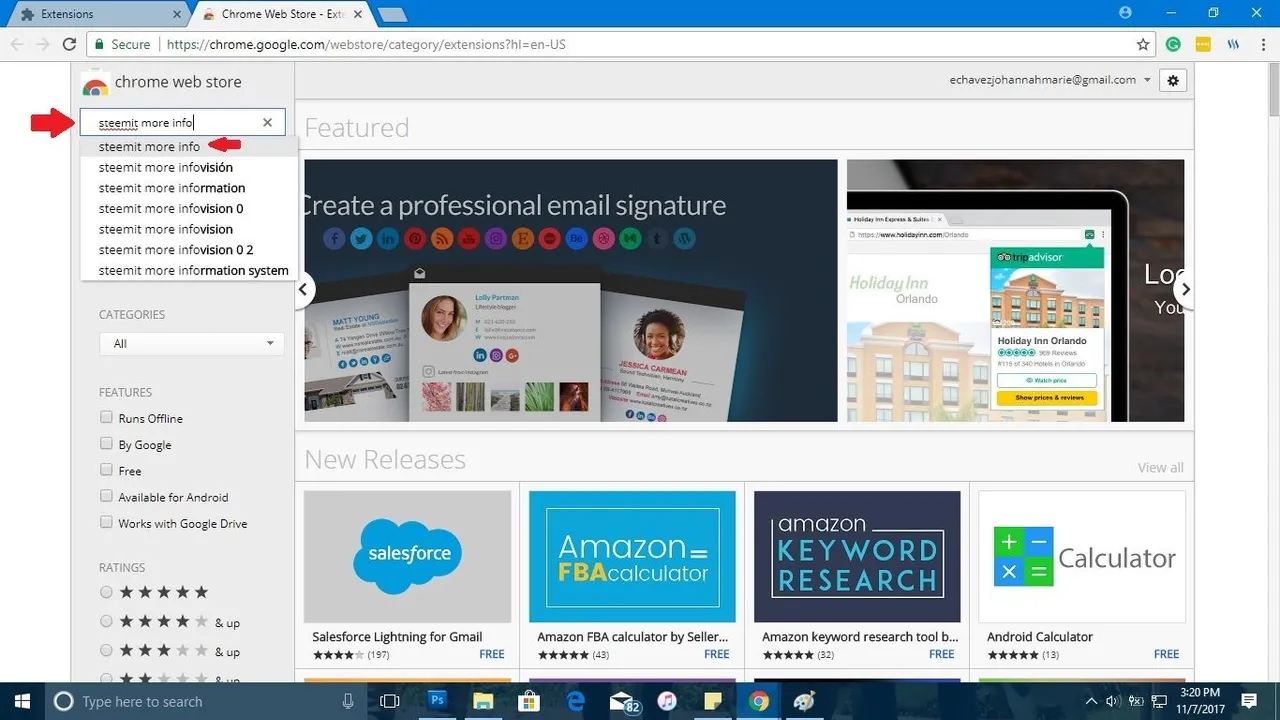Image resolution: width=1280 pixels, height=720 pixels.
Task: Open the email signature featured banner
Action: coord(571,290)
